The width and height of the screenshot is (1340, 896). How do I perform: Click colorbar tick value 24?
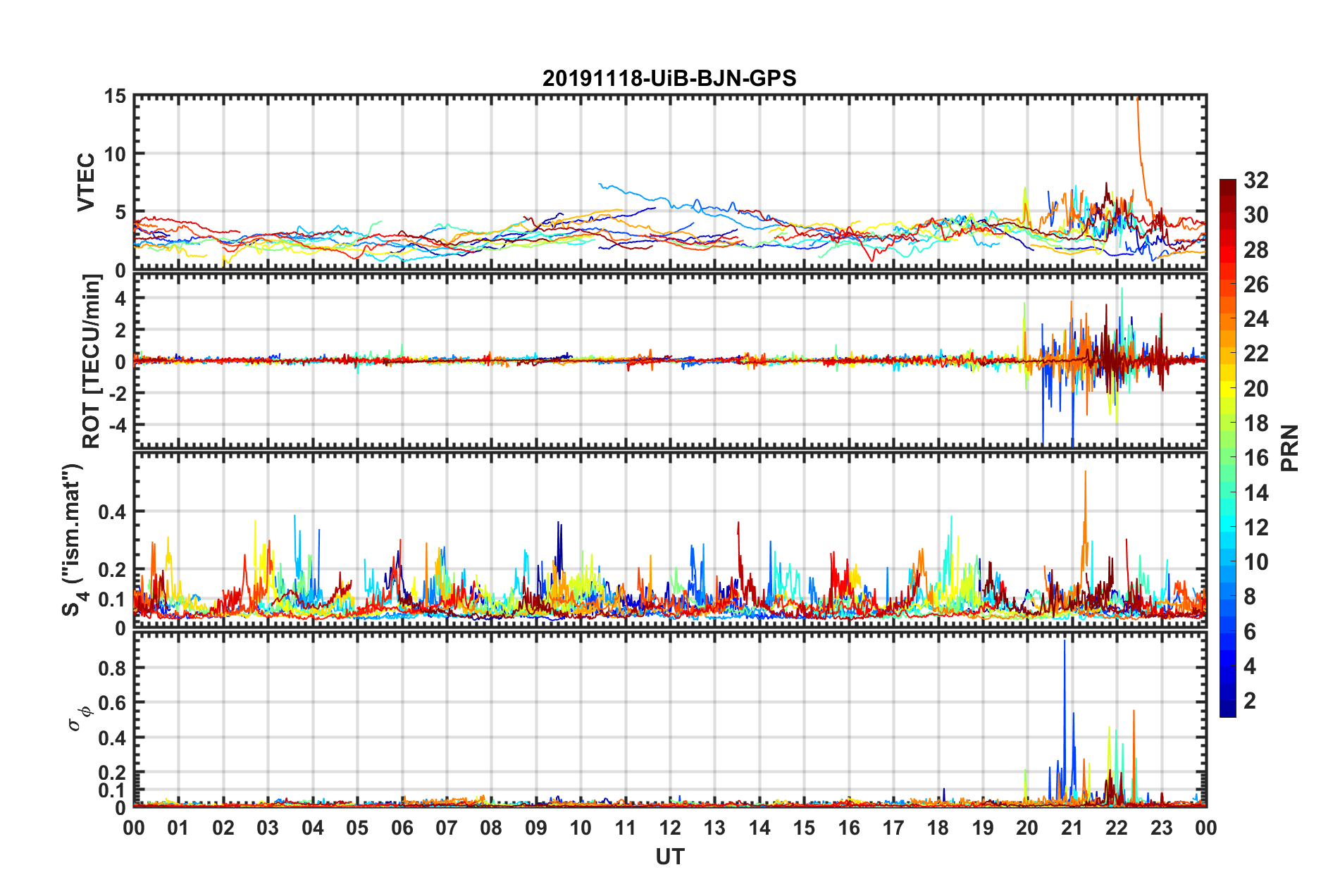1255,319
